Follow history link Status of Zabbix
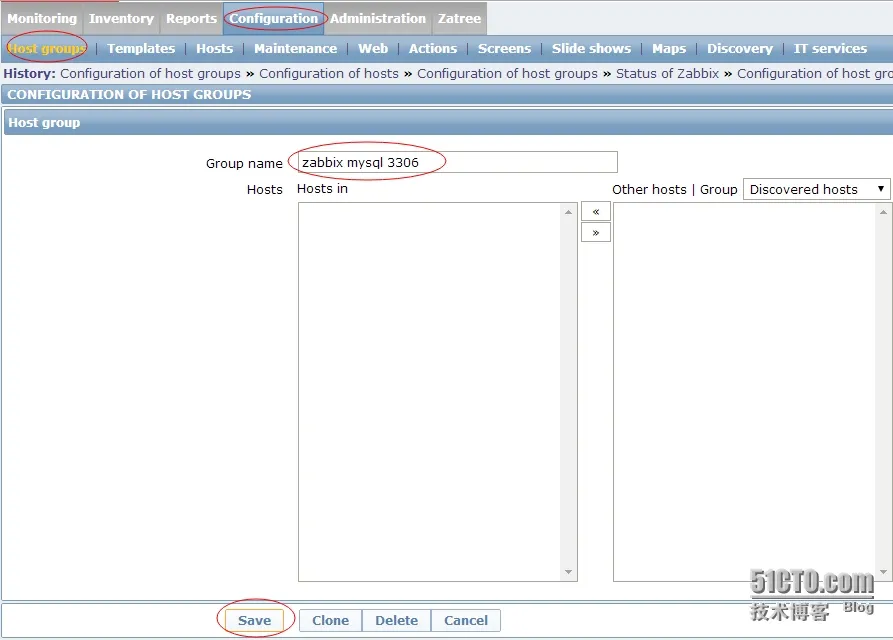Screen dimensions: 893x640 [x=667, y=73]
